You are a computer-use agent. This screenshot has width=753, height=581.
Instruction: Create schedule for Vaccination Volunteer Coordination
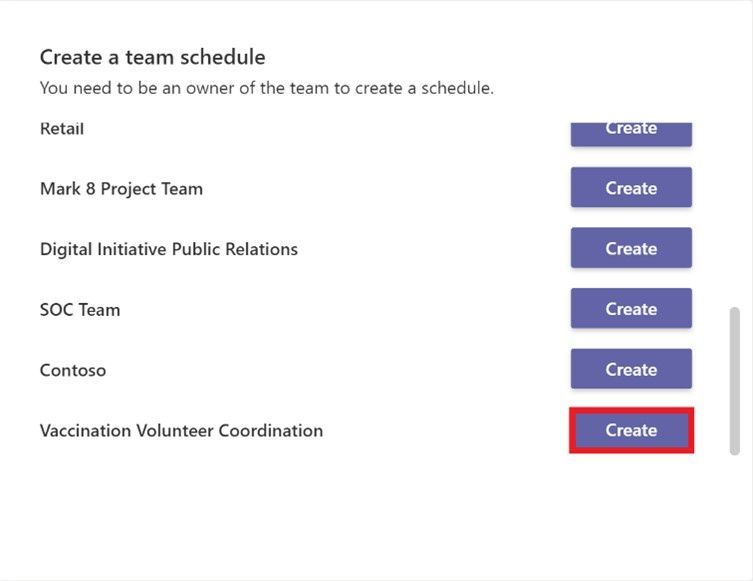631,430
